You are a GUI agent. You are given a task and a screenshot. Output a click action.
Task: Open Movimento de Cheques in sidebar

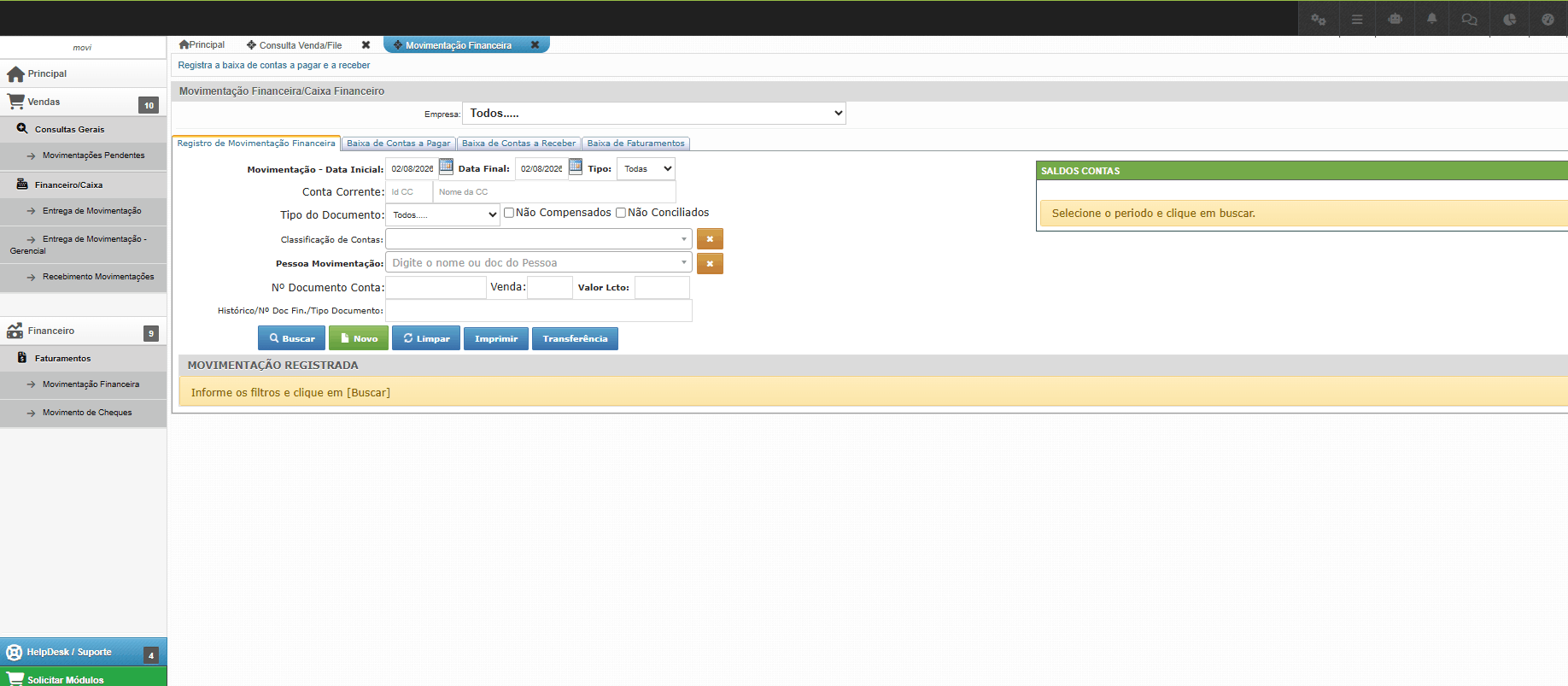[x=84, y=413]
